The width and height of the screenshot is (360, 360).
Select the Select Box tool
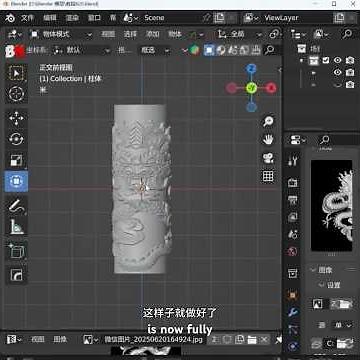tap(16, 73)
